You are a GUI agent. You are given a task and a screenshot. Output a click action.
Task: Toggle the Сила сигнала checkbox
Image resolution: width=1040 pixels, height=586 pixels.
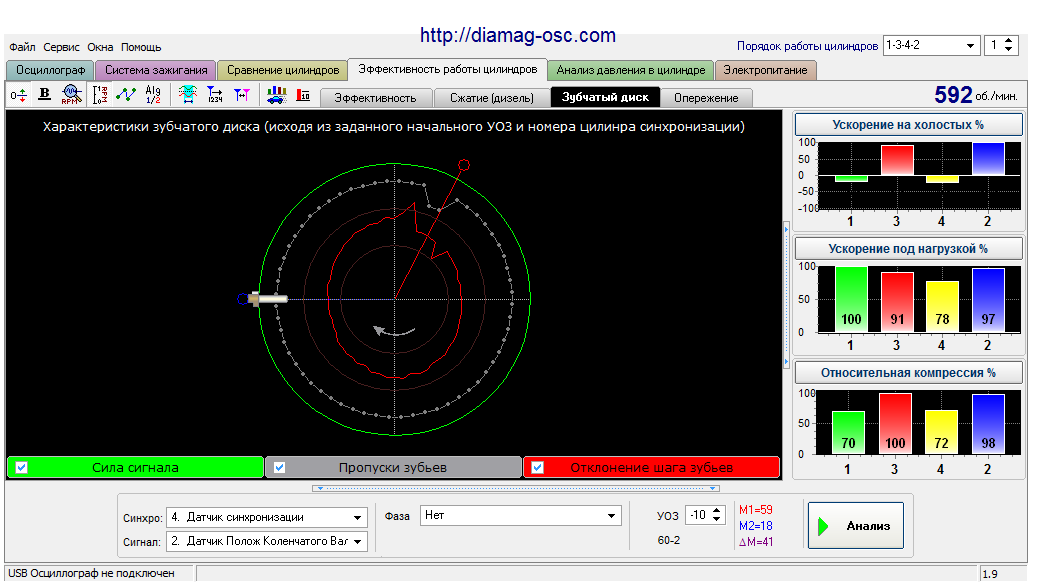pos(21,467)
